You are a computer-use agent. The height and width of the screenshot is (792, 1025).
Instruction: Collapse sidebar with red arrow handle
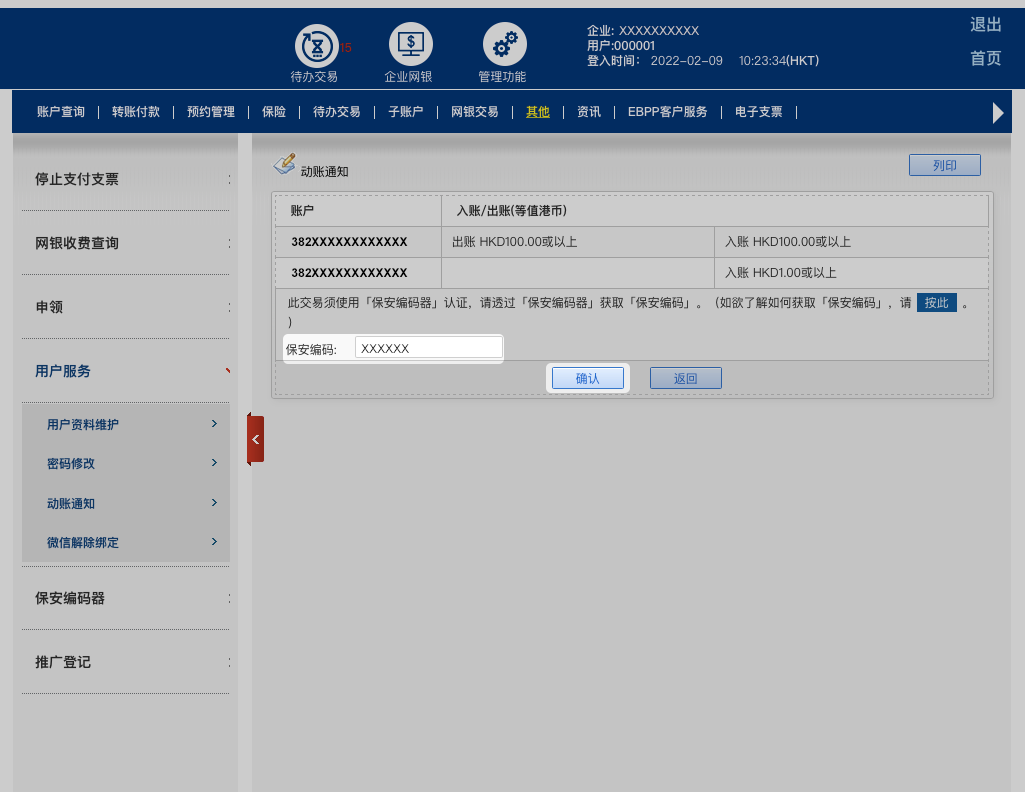[x=255, y=439]
